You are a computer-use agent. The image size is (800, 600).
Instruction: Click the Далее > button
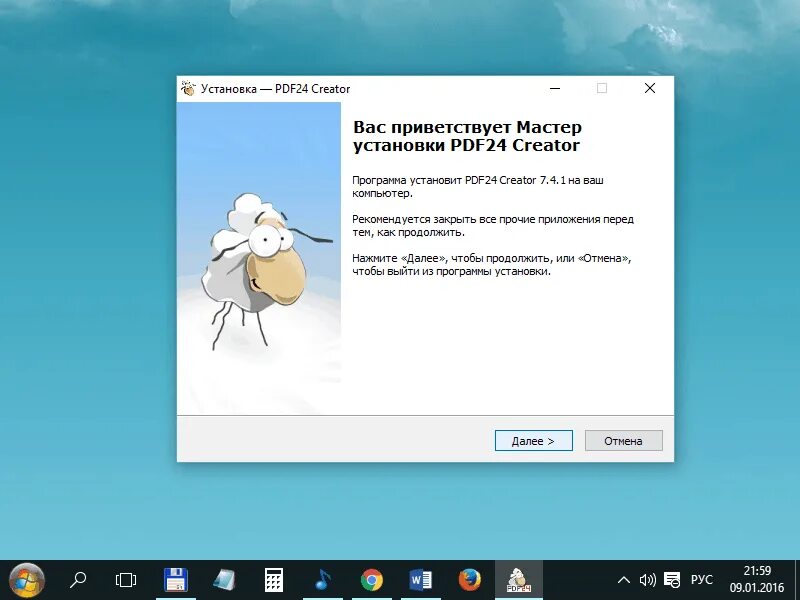click(x=534, y=441)
